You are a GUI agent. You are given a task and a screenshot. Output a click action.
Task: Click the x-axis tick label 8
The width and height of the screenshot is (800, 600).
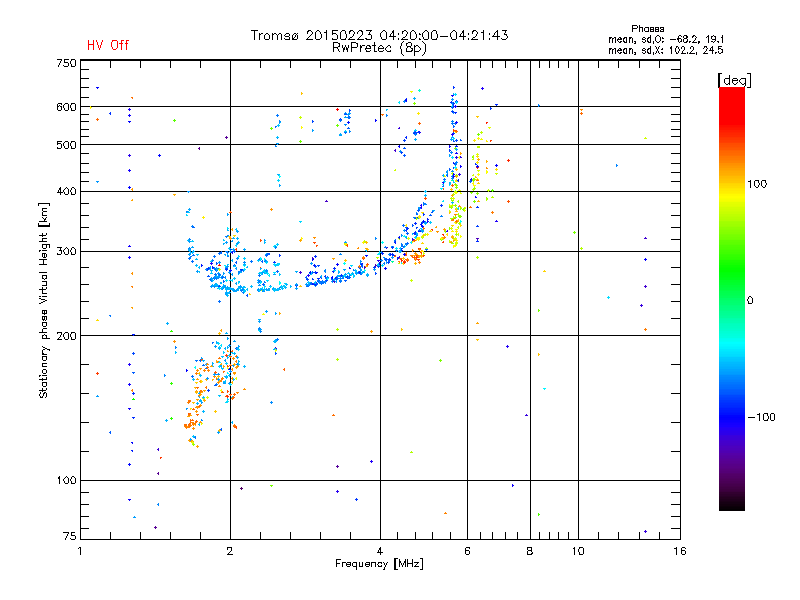click(x=530, y=551)
